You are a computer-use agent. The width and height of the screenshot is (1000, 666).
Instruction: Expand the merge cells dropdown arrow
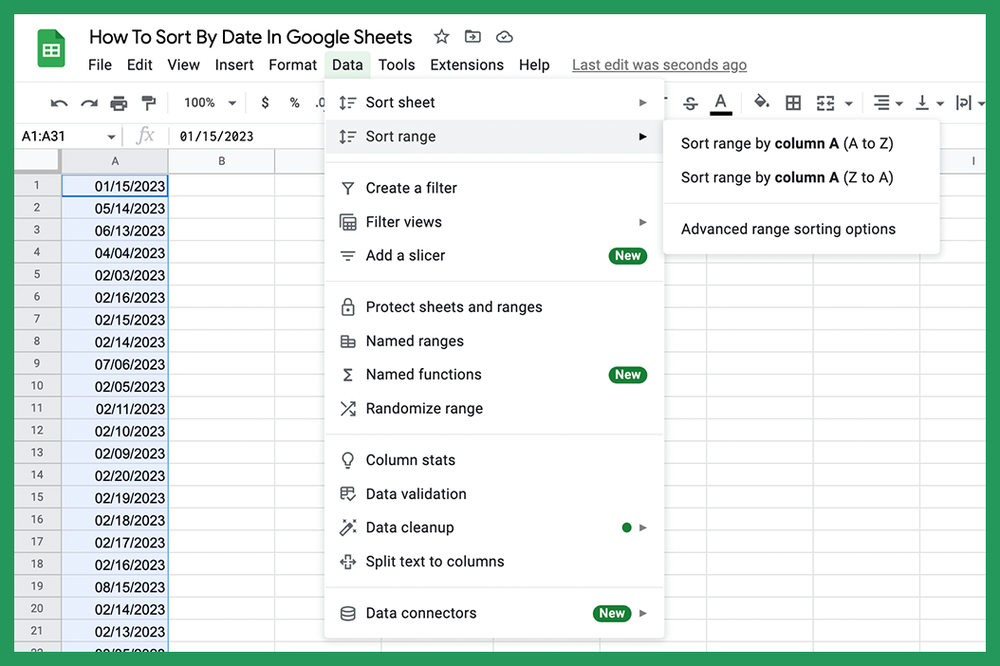pyautogui.click(x=849, y=103)
